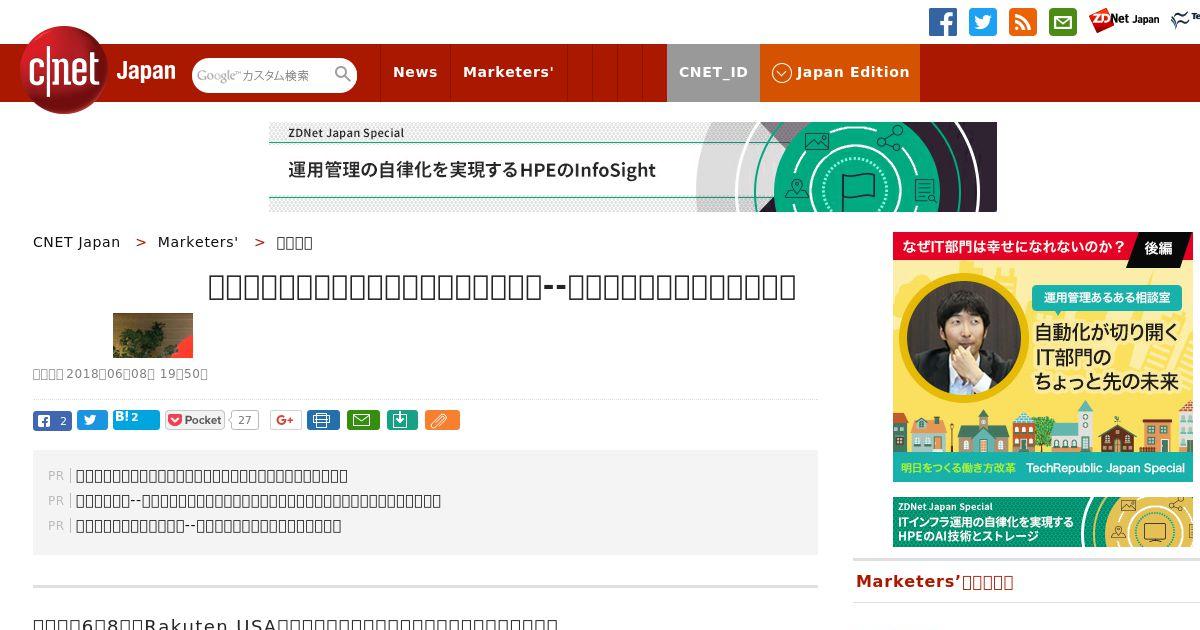Open the Marketers' menu in nav bar
The width and height of the screenshot is (1200, 630).
point(508,72)
